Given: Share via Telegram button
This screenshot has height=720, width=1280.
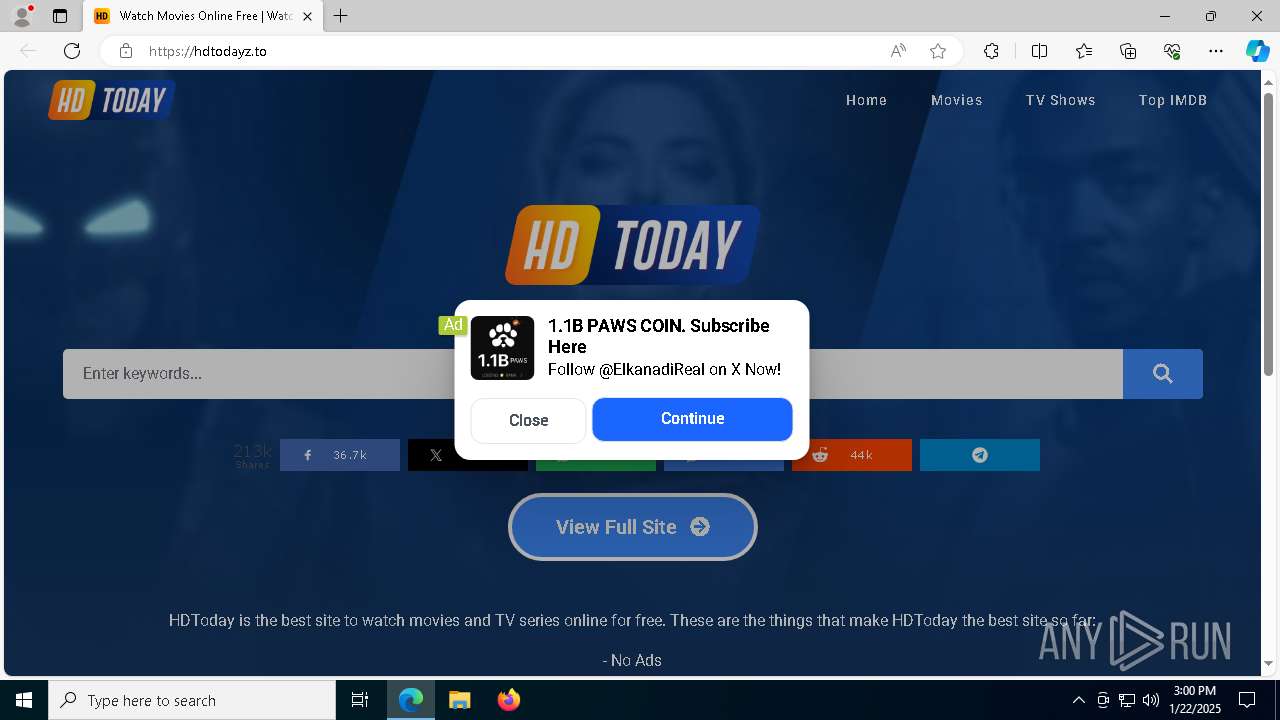Looking at the screenshot, I should [x=980, y=455].
